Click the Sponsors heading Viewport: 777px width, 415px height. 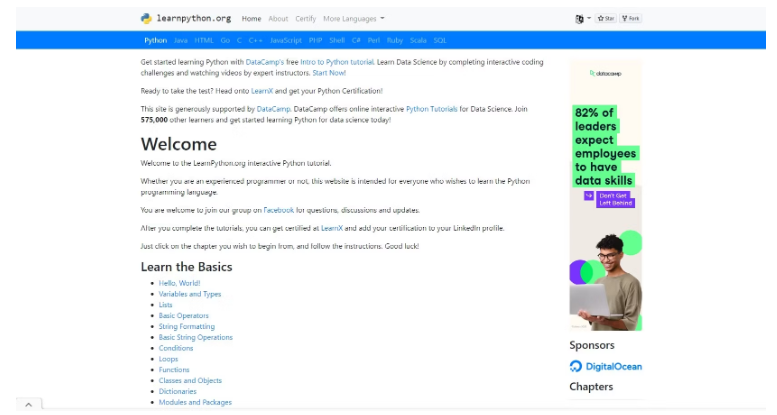tap(592, 346)
